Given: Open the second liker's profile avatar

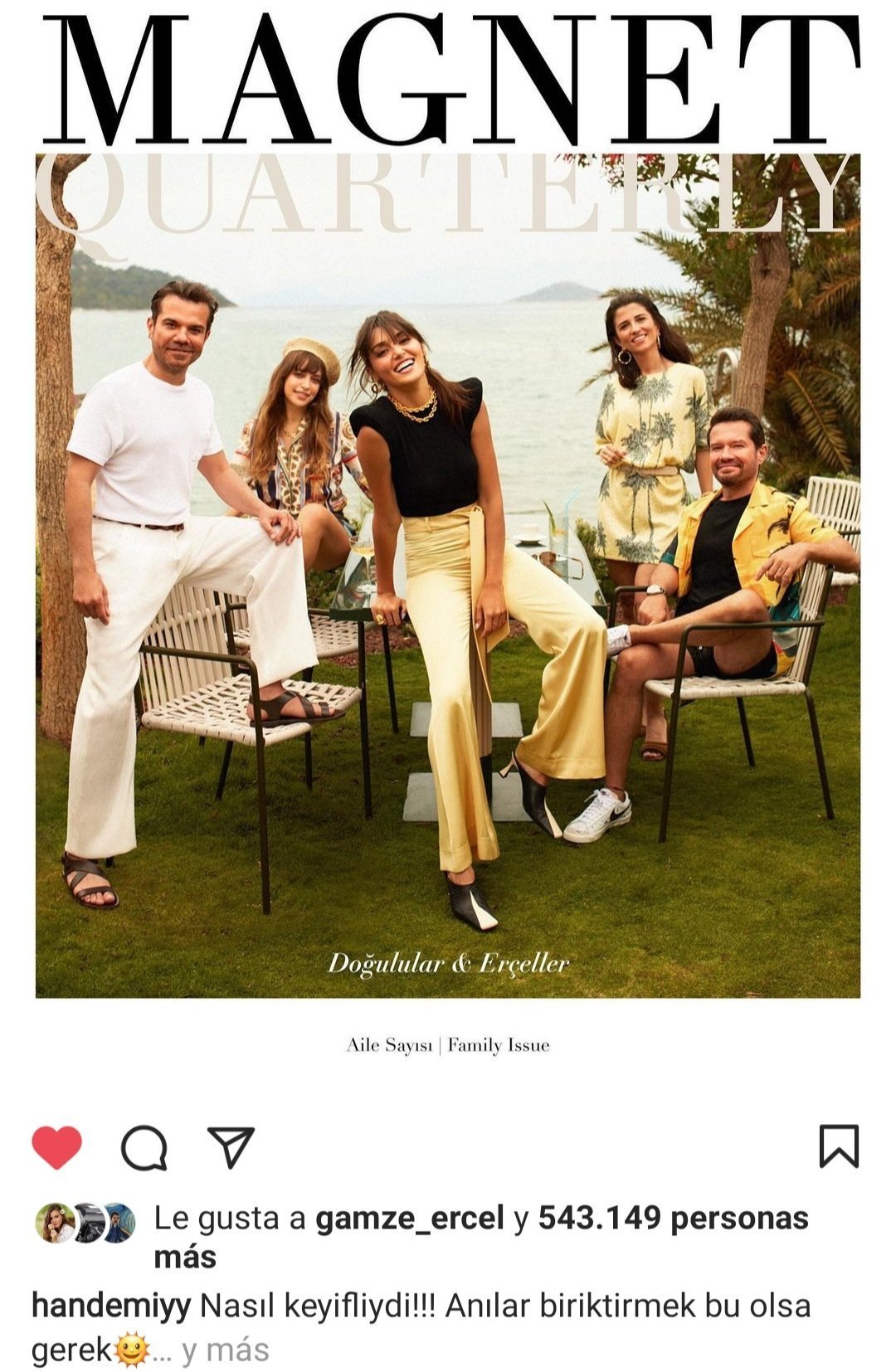Looking at the screenshot, I should tap(87, 1222).
